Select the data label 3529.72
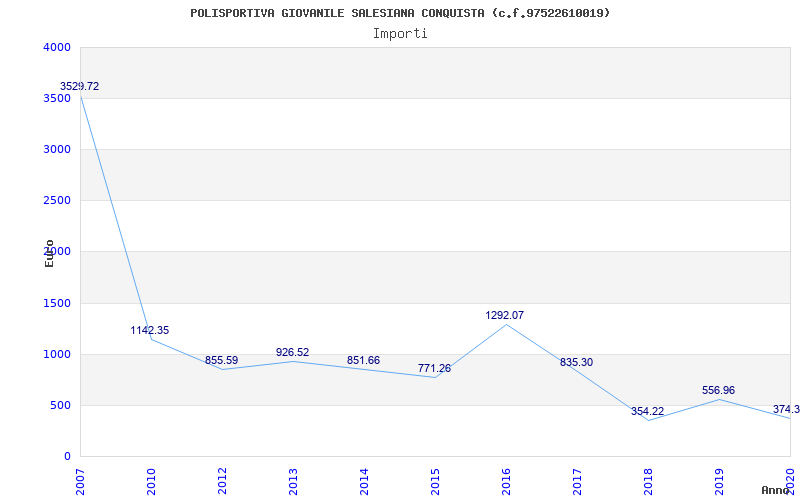 coord(80,86)
